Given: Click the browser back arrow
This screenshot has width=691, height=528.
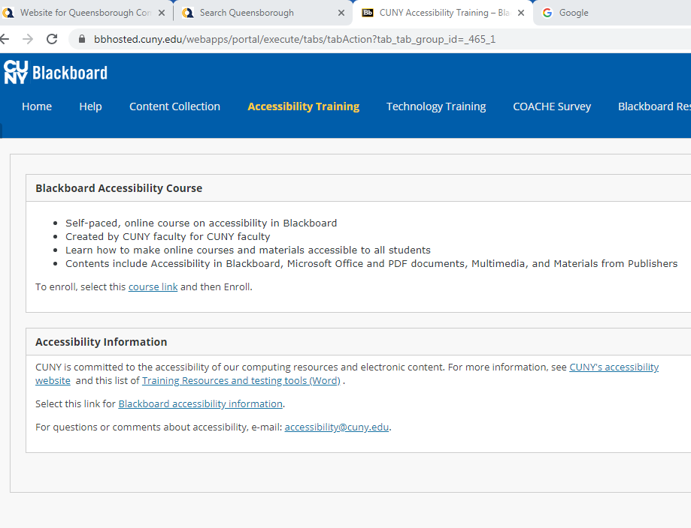Looking at the screenshot, I should click(x=4, y=39).
